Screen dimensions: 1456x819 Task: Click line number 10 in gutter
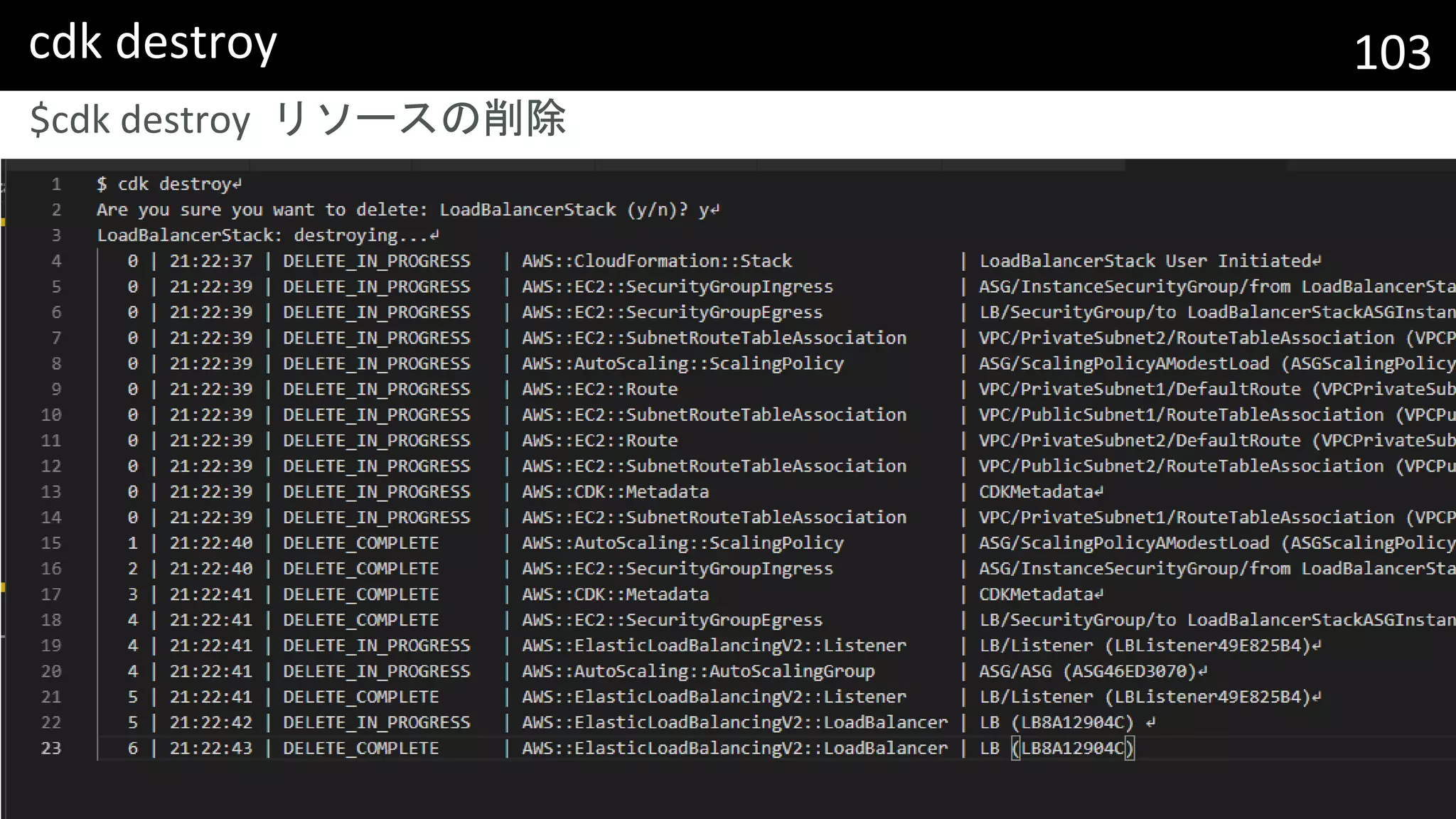[x=51, y=414]
